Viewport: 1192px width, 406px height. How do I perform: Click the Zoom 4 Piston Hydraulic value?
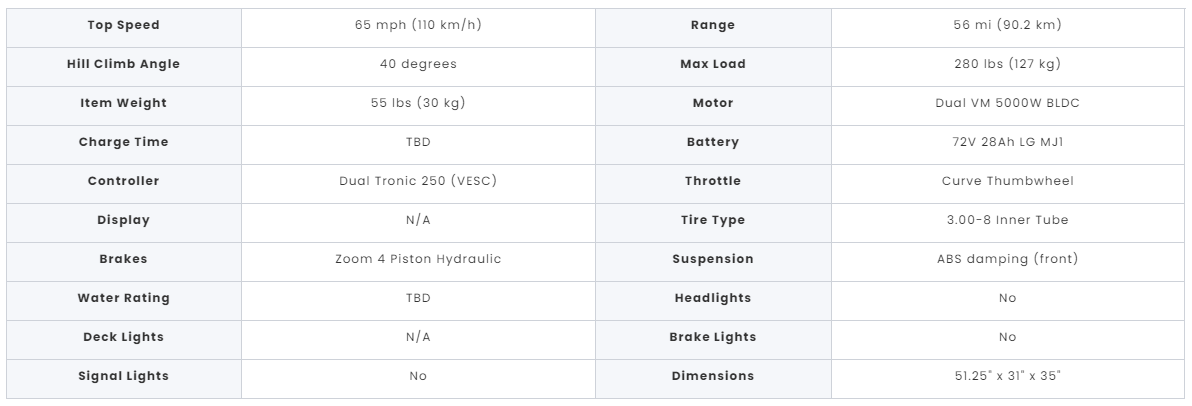[x=418, y=259]
